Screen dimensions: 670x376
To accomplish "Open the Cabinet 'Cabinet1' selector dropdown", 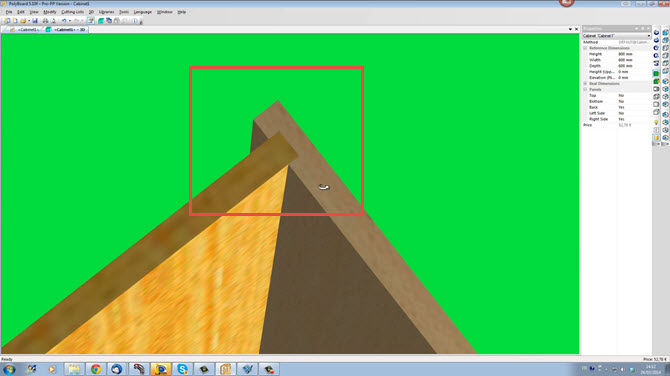I will point(648,36).
